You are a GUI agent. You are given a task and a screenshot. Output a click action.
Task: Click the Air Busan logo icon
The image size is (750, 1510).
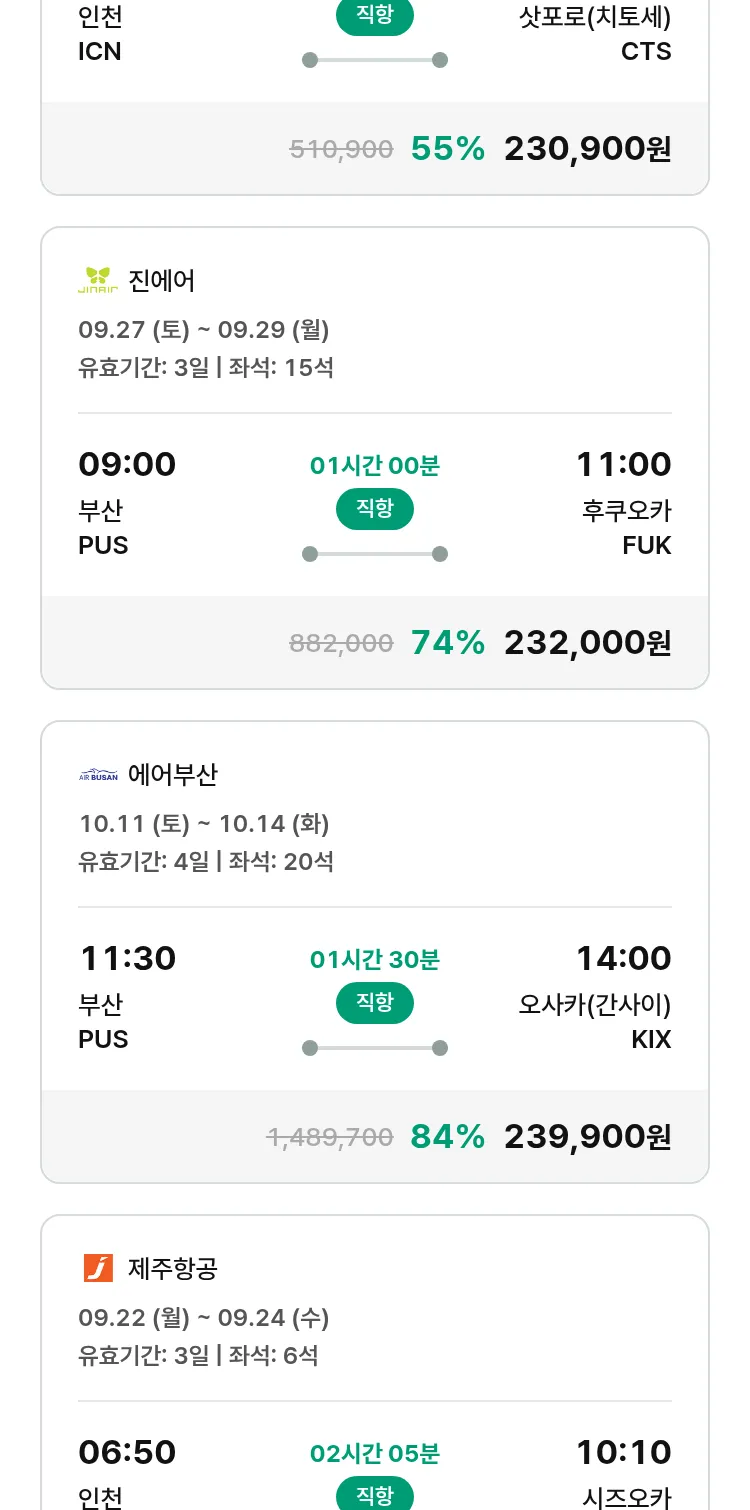(98, 775)
